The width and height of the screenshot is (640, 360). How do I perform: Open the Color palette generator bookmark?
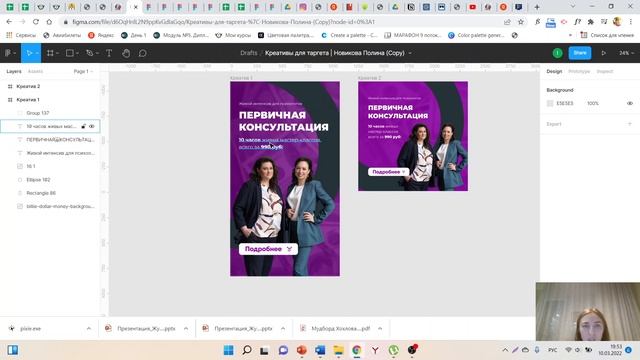point(476,36)
